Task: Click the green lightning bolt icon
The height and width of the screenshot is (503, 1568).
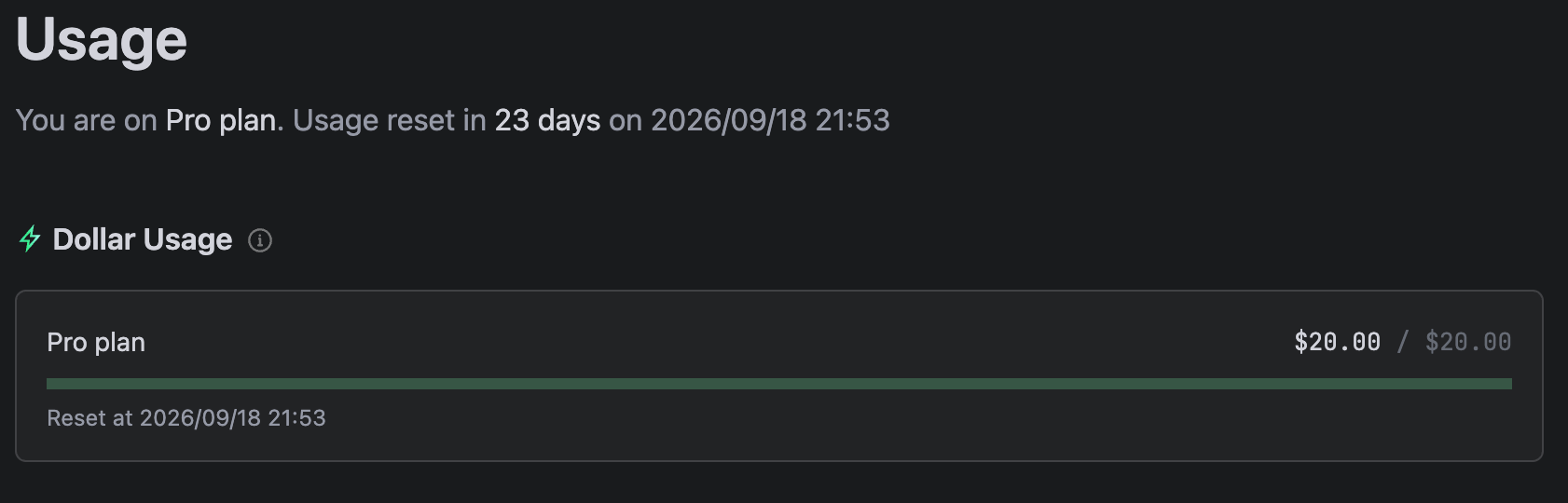Action: [x=30, y=239]
